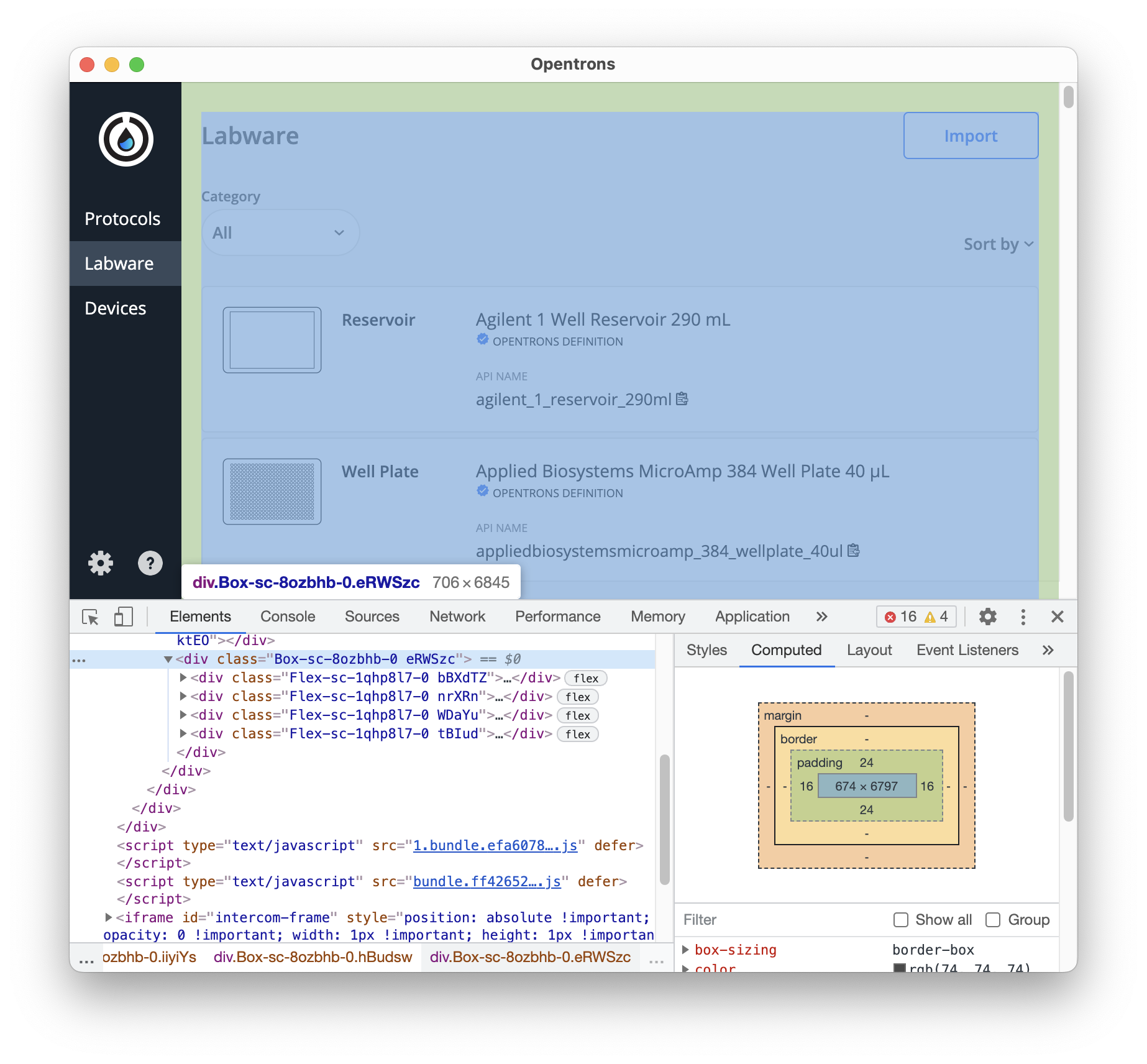The width and height of the screenshot is (1147, 1064).
Task: Click the Opentrons logo
Action: 126,139
